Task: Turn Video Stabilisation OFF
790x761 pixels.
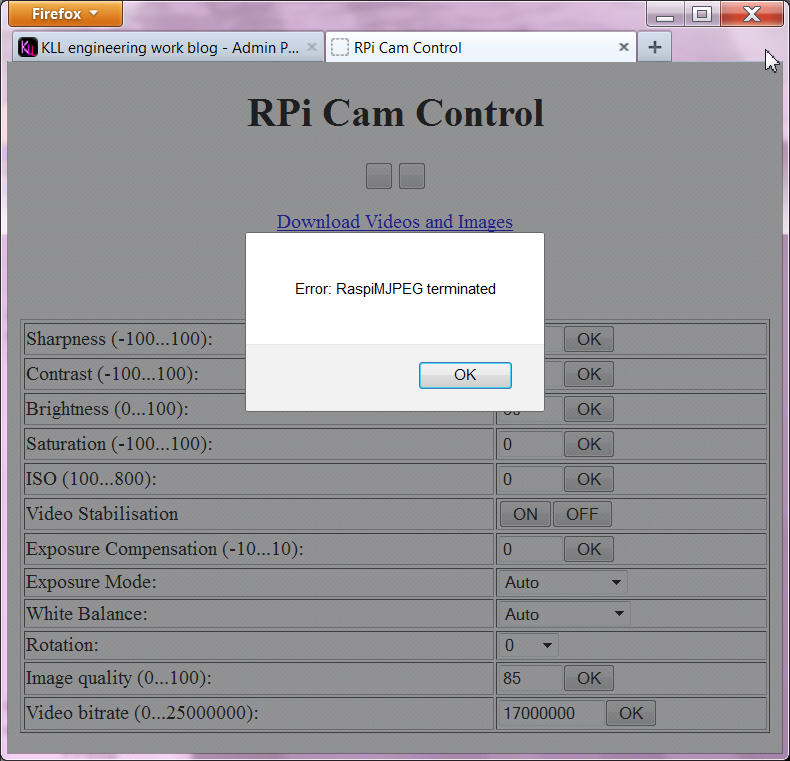Action: pos(582,514)
